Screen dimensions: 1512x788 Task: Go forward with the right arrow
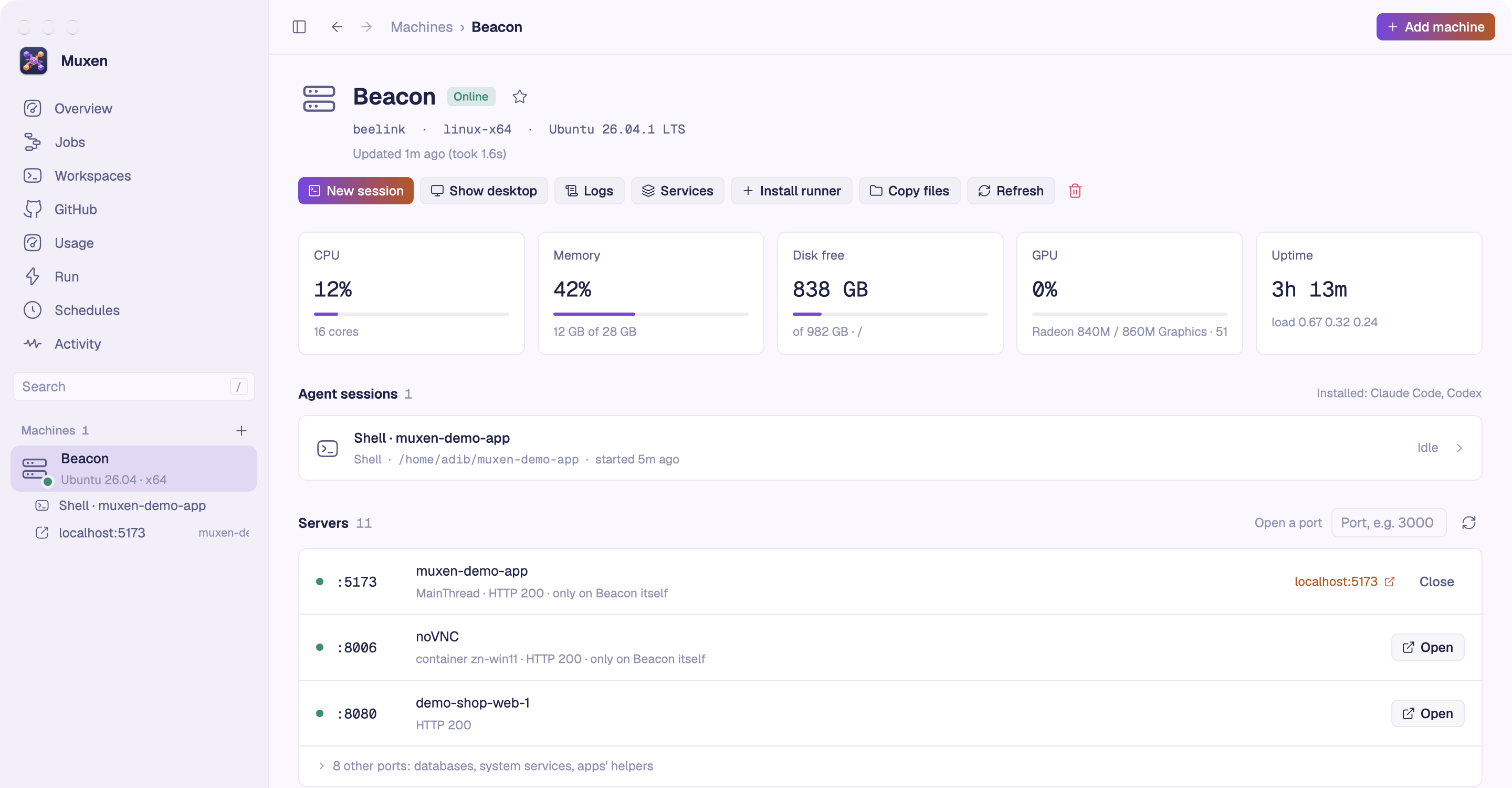[366, 27]
